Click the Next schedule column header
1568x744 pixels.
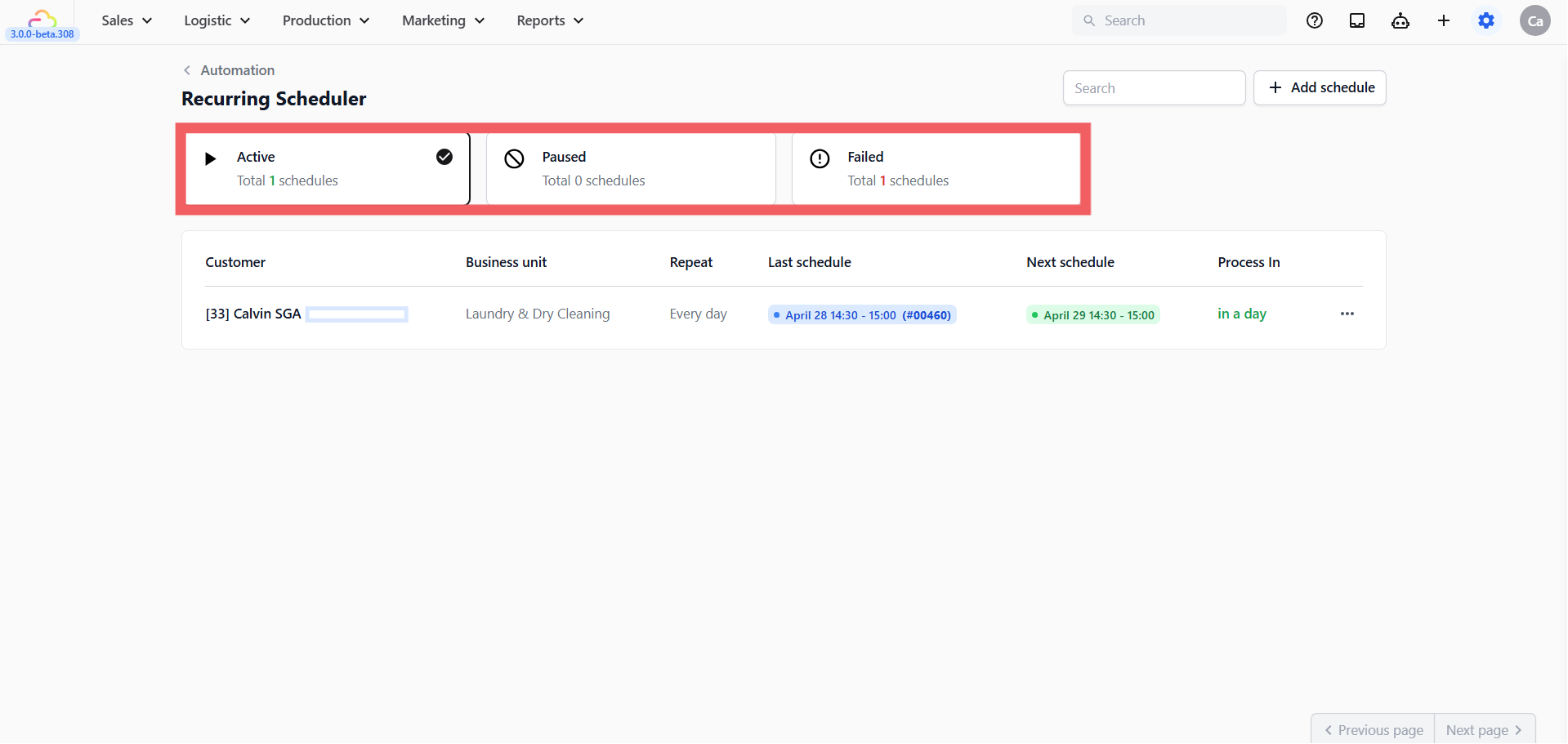click(1070, 262)
